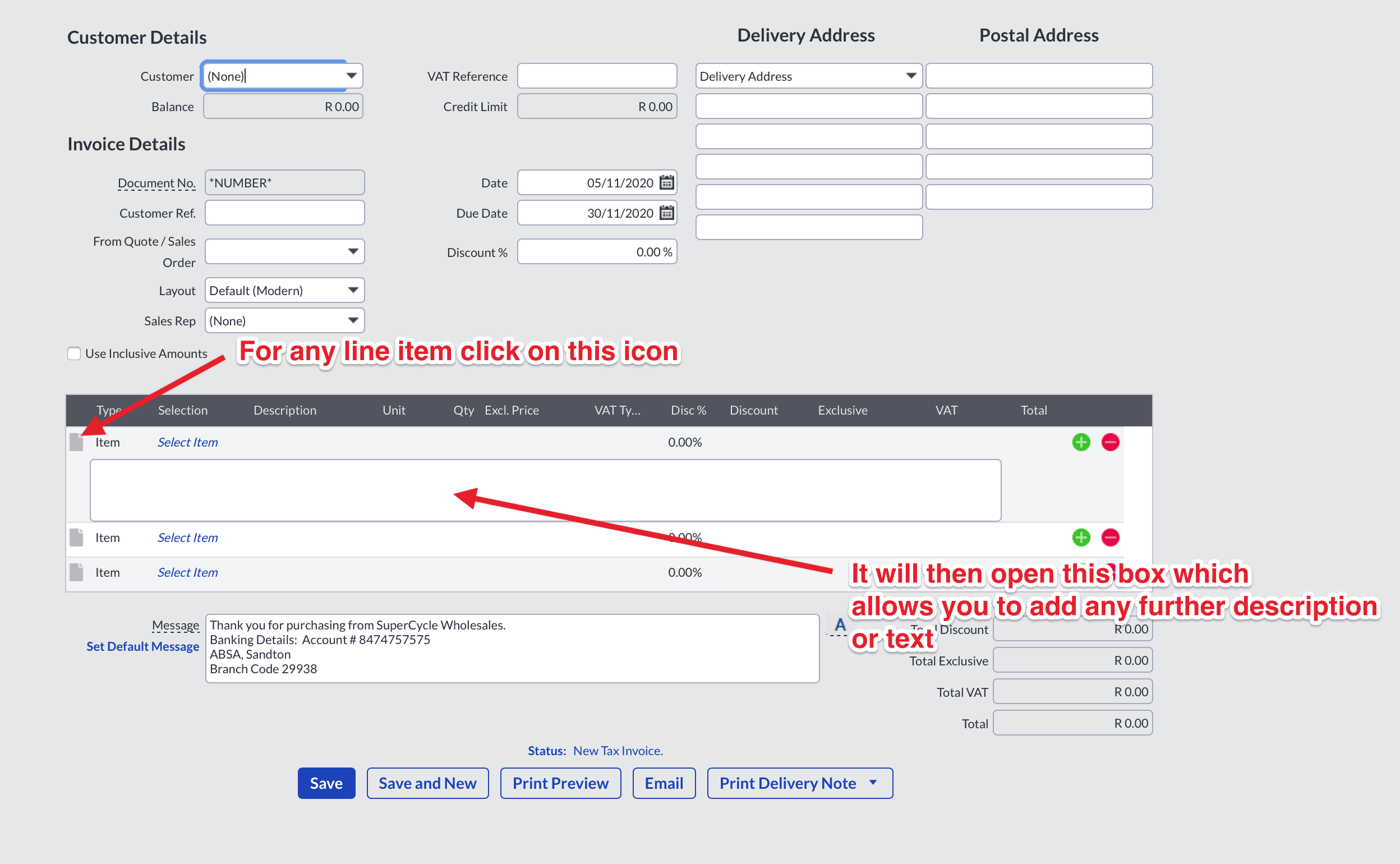Click into the Customer Ref. input field

(284, 213)
